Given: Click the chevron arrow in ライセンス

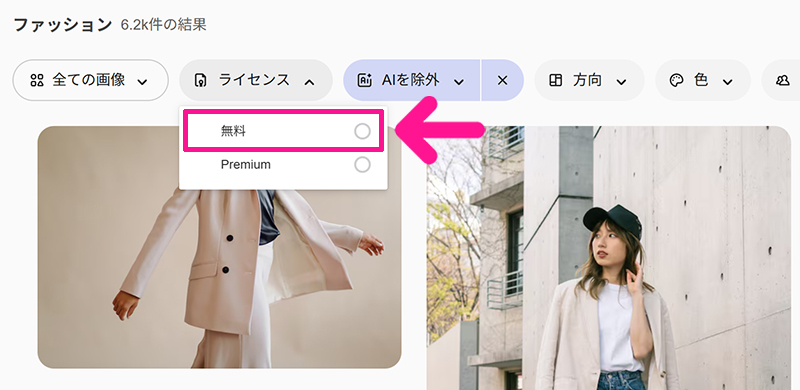Looking at the screenshot, I should pyautogui.click(x=309, y=82).
